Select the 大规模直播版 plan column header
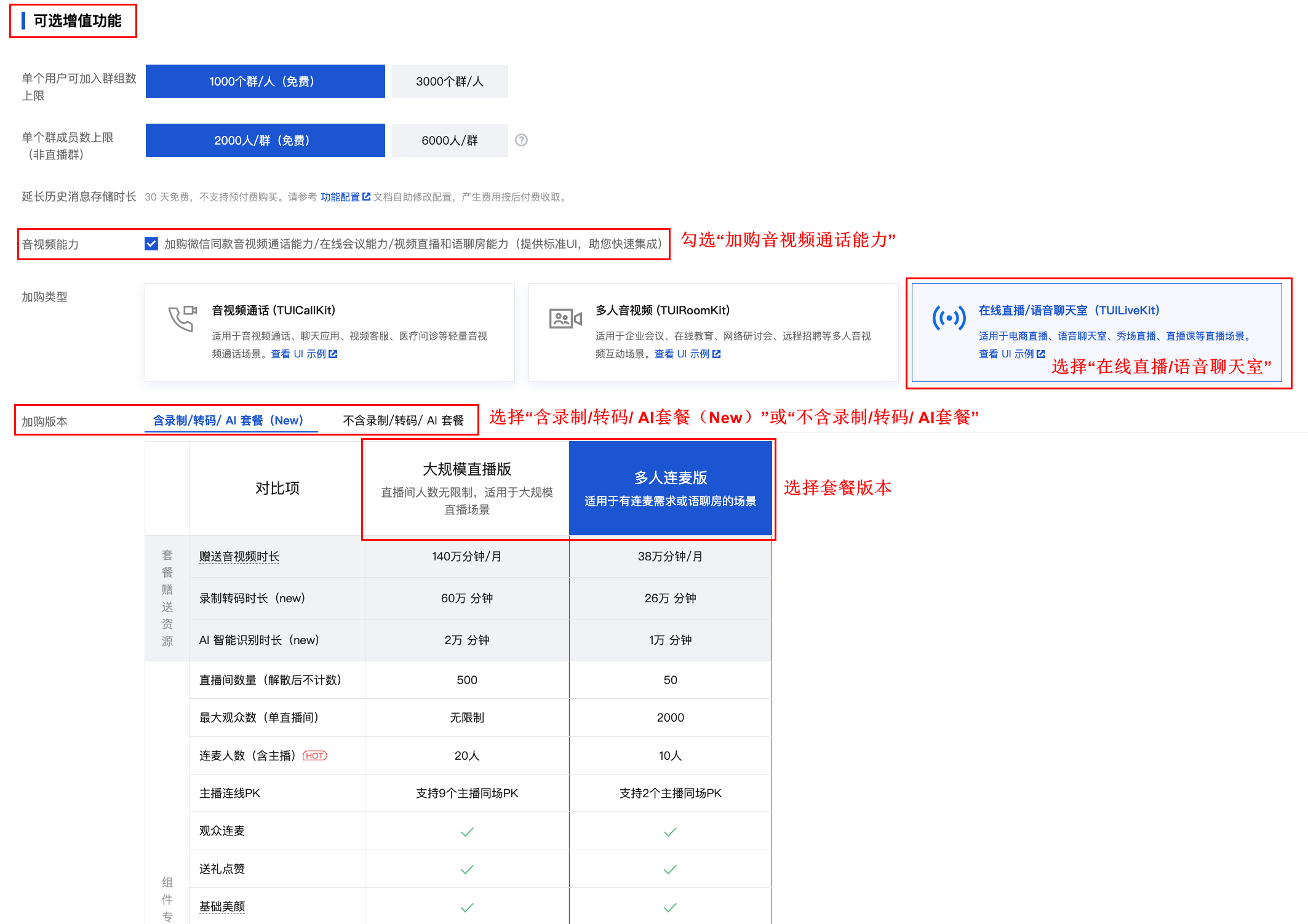 467,488
